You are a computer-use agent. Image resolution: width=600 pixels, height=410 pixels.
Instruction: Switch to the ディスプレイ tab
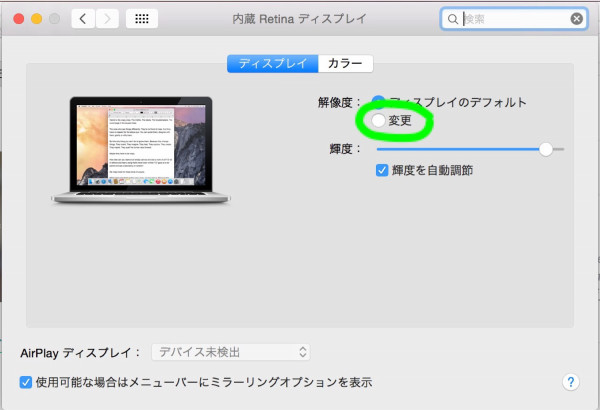click(273, 64)
